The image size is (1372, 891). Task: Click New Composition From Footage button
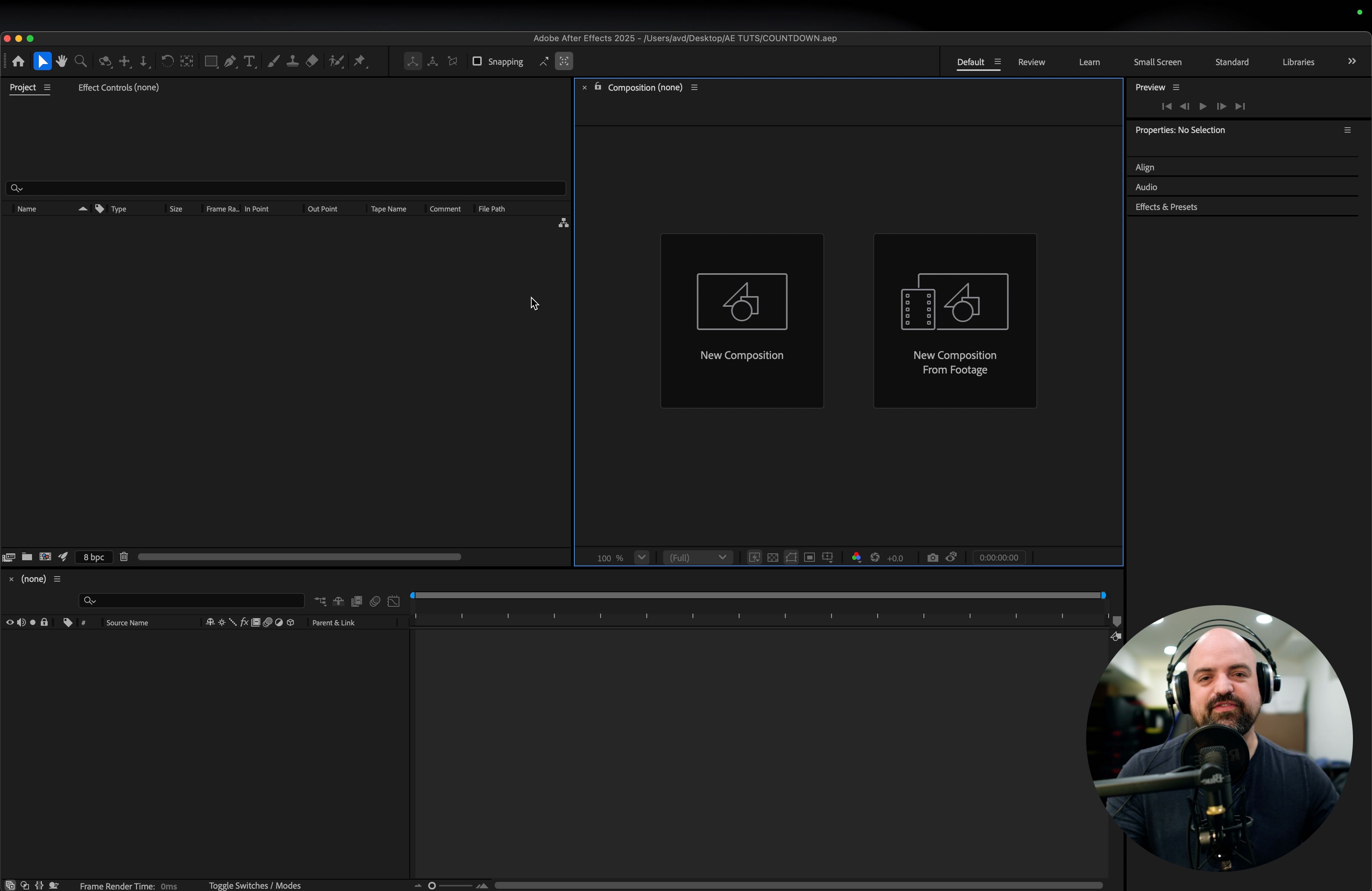[x=955, y=321]
